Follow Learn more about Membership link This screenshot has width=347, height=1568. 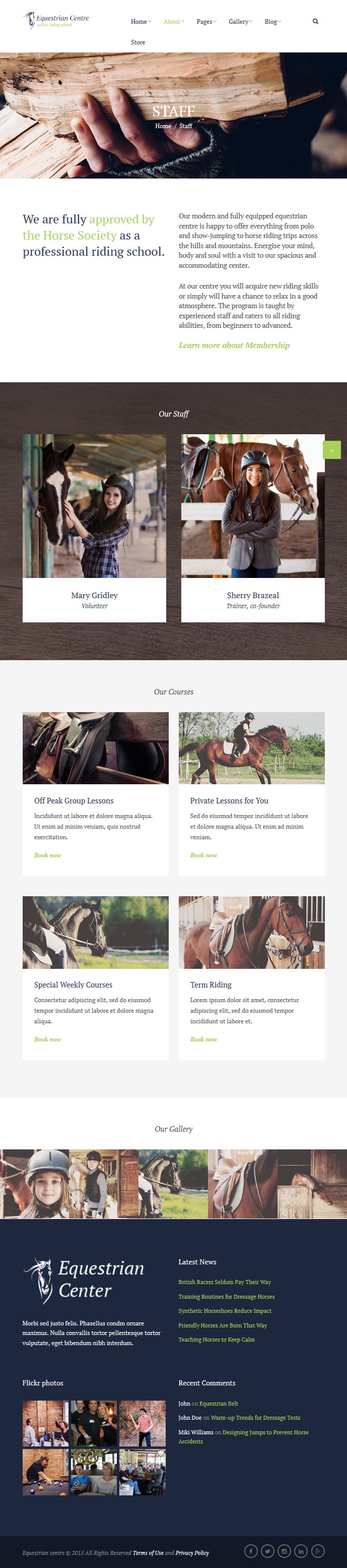coord(234,345)
